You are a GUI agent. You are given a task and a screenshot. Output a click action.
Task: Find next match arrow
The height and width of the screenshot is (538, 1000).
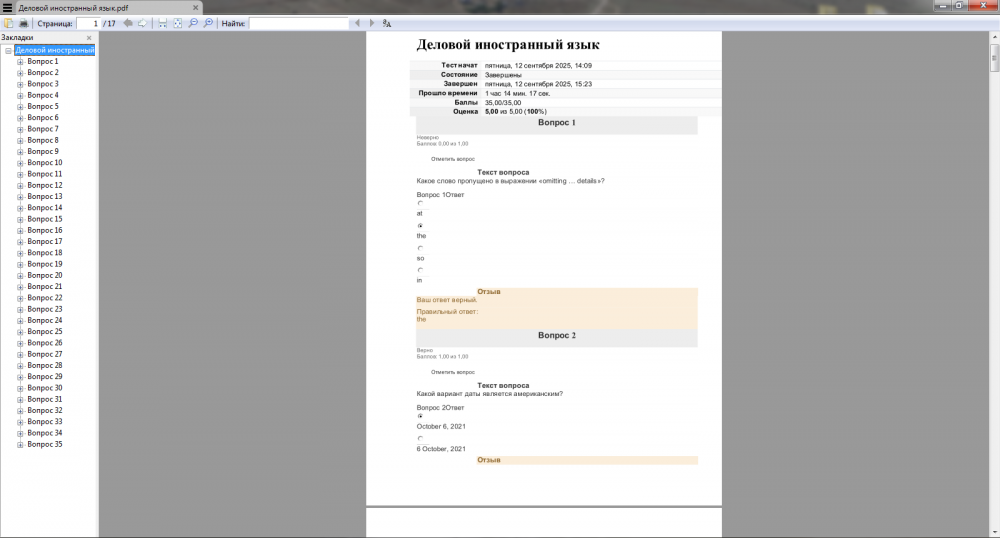[372, 24]
